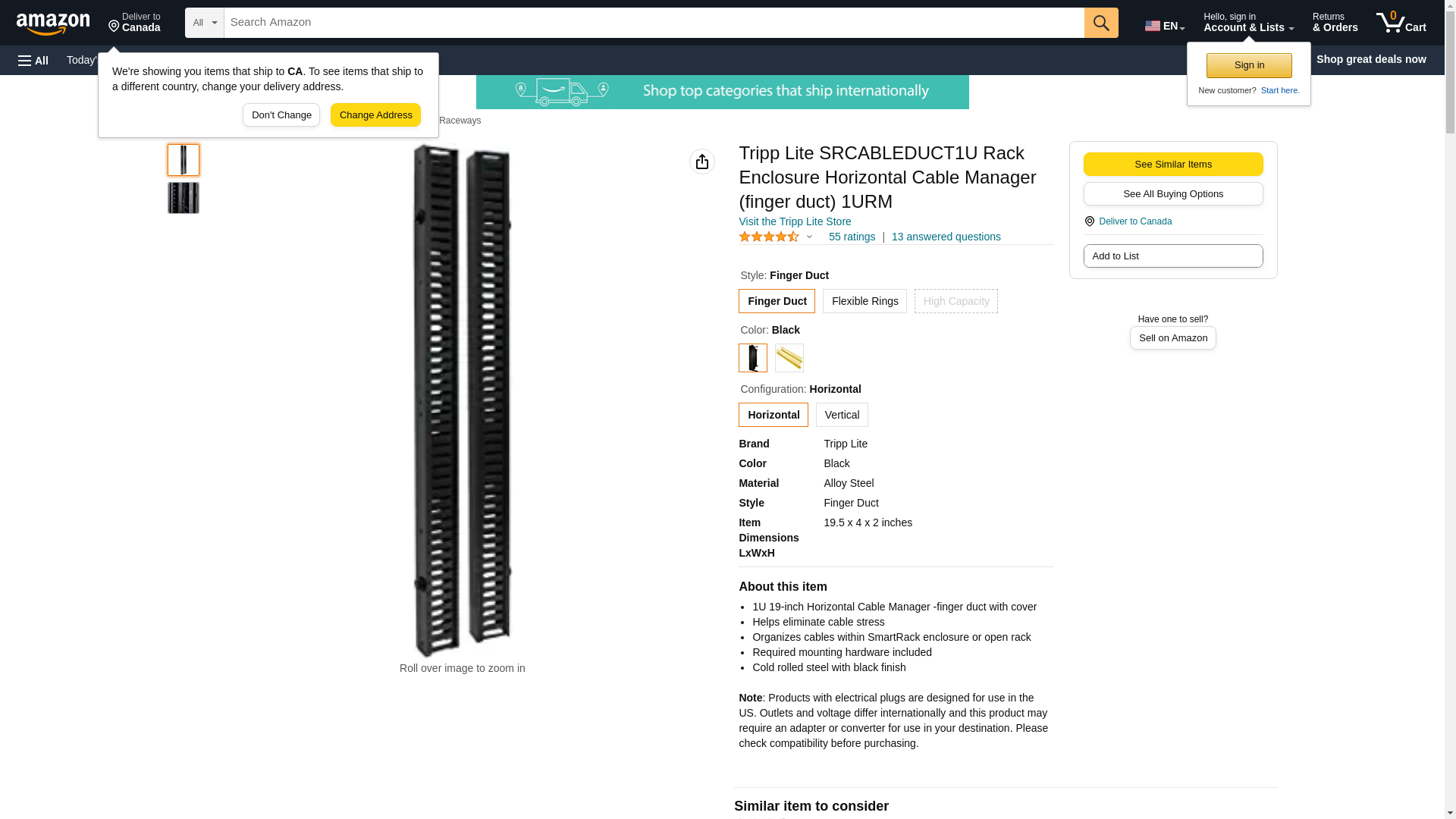Select the Finger Duct style option
The image size is (1456, 819).
777,301
